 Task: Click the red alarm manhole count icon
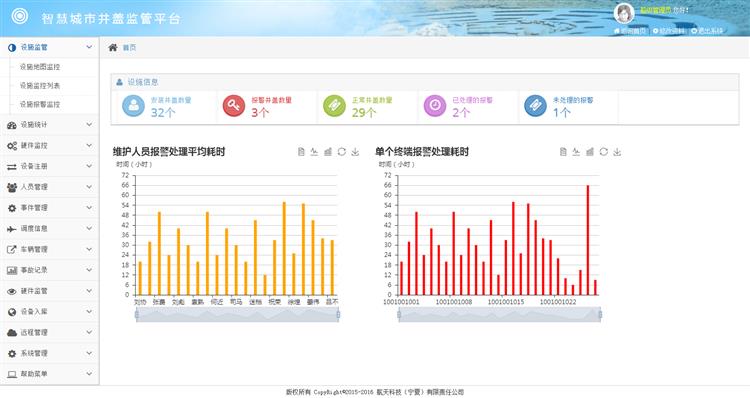(234, 105)
